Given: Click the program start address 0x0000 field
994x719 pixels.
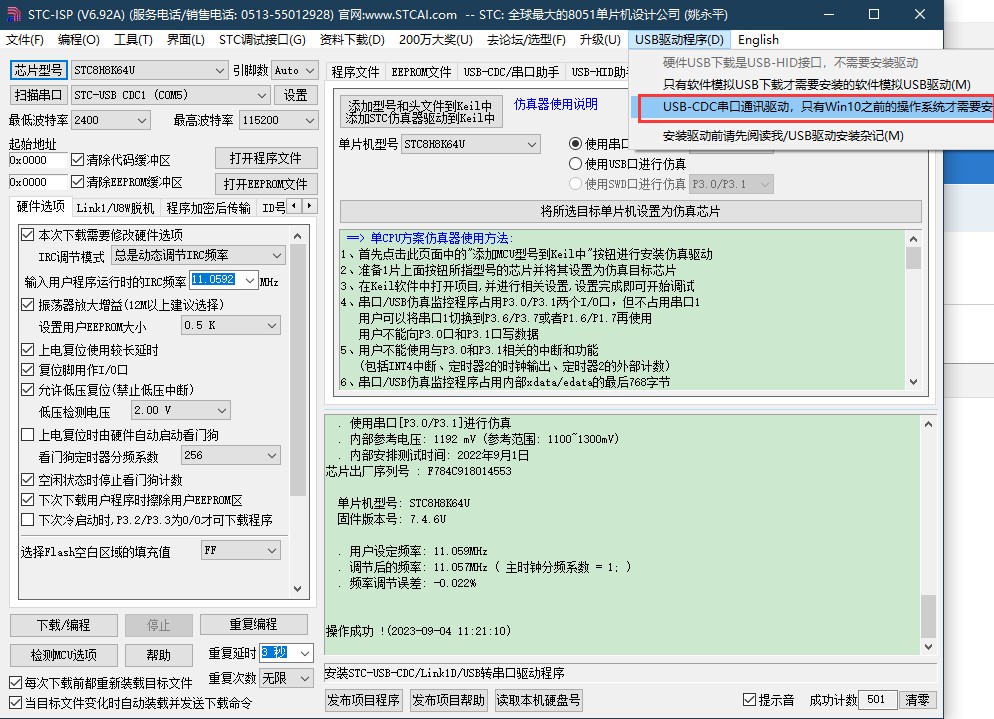Looking at the screenshot, I should [x=37, y=160].
